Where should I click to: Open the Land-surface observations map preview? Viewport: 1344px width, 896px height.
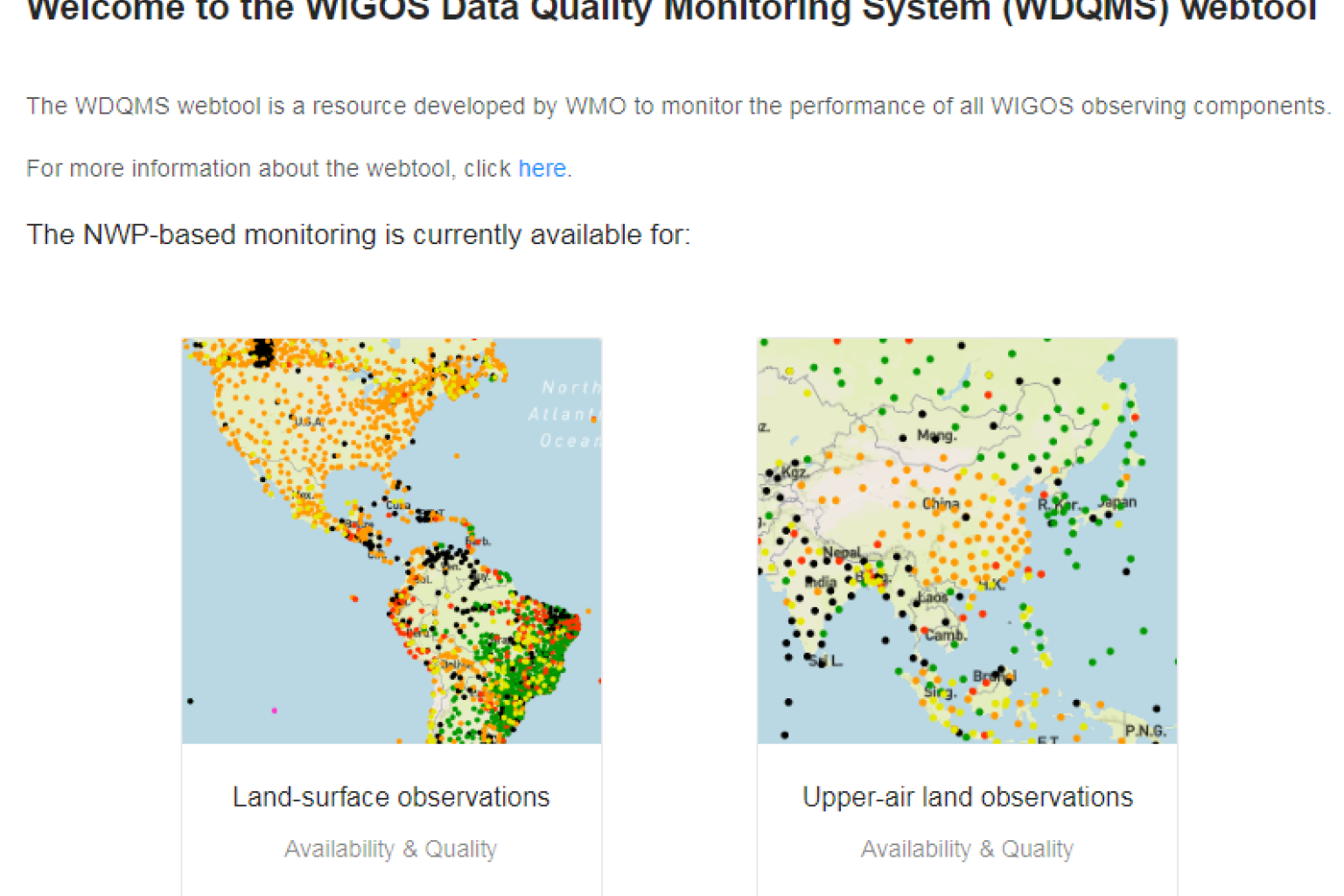click(x=391, y=540)
